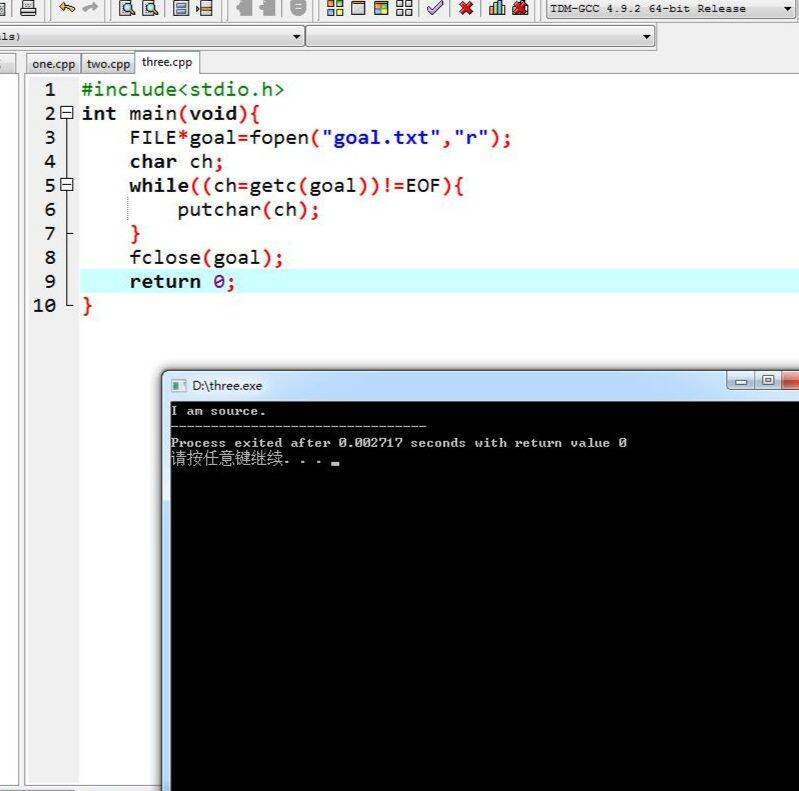Click the while keyword on line 5
The image size is (799, 791).
(159, 186)
